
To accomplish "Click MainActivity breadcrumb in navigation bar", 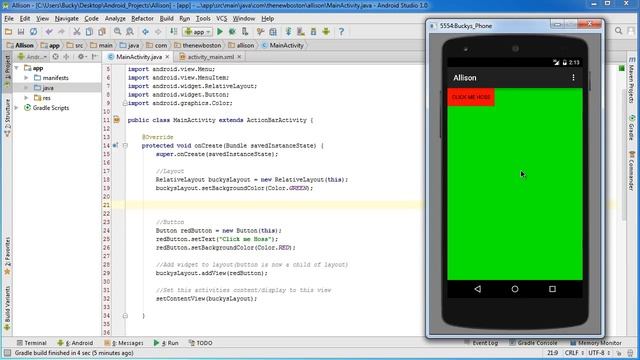I will coord(283,45).
